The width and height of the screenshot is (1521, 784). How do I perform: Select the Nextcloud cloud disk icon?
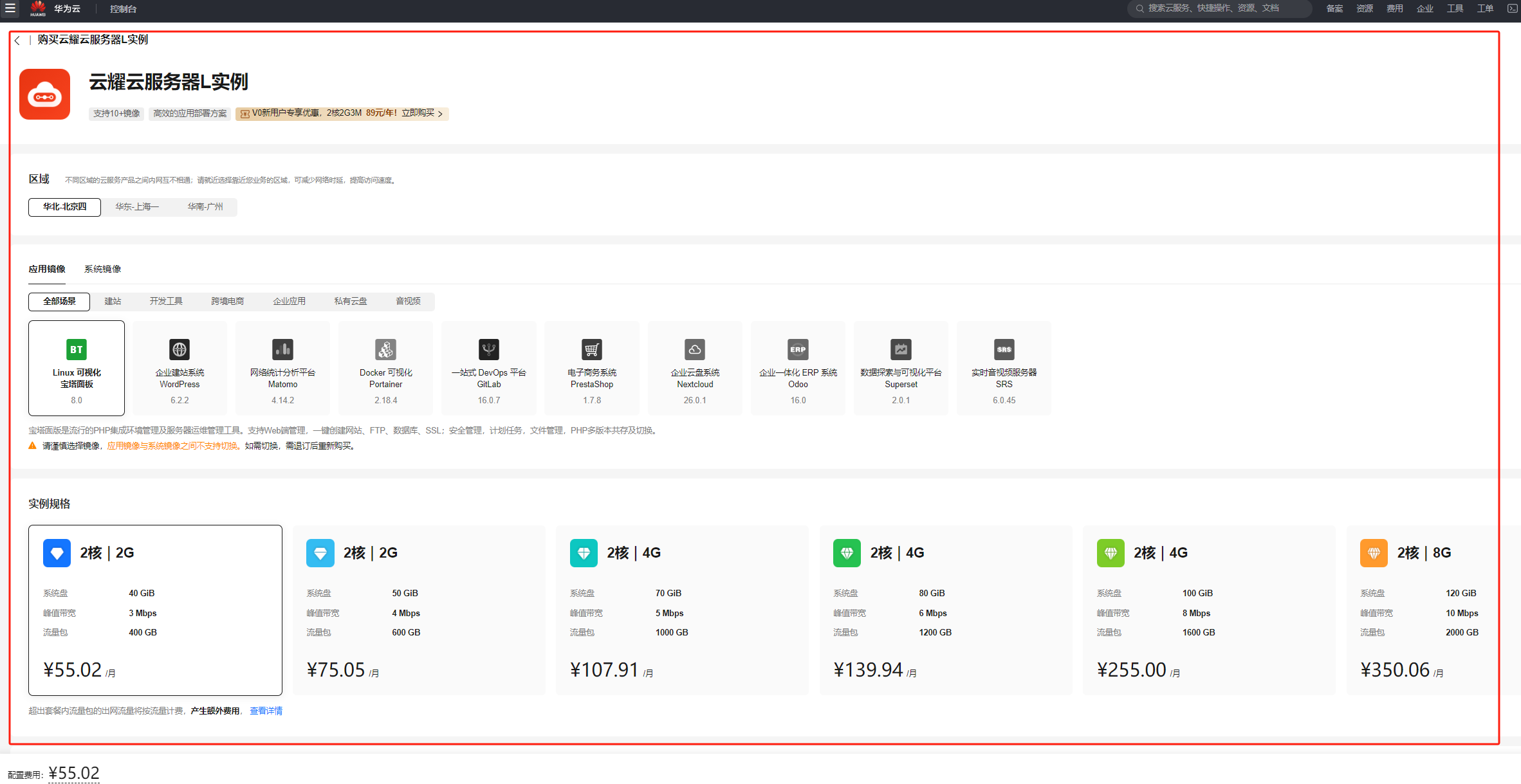695,349
